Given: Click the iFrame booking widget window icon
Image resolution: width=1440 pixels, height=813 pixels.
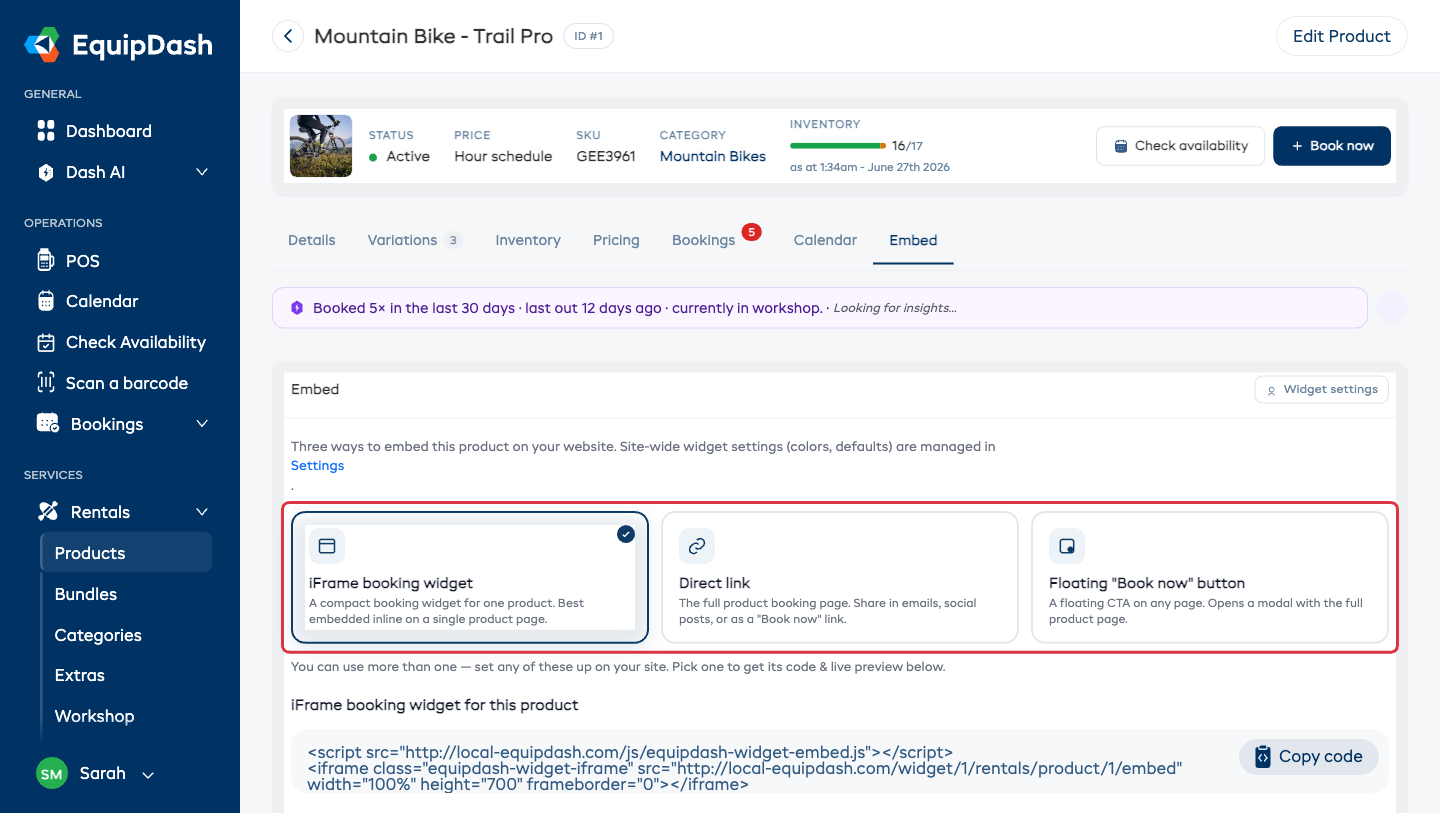Looking at the screenshot, I should click(326, 546).
